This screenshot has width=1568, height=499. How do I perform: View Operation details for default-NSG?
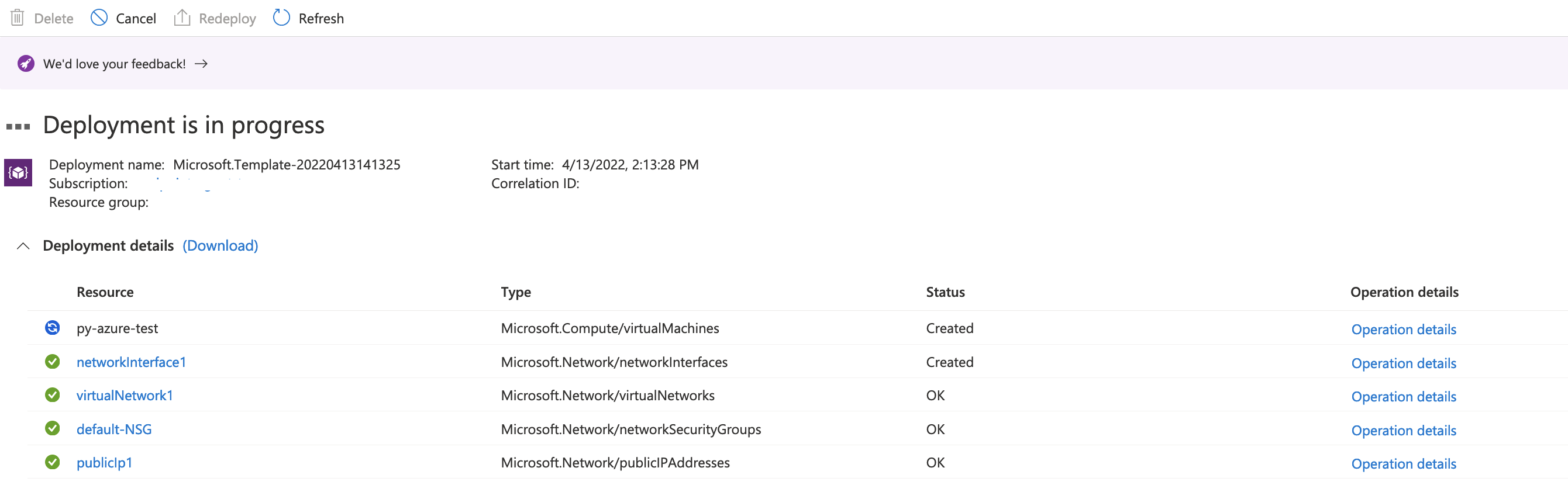pyautogui.click(x=1404, y=430)
